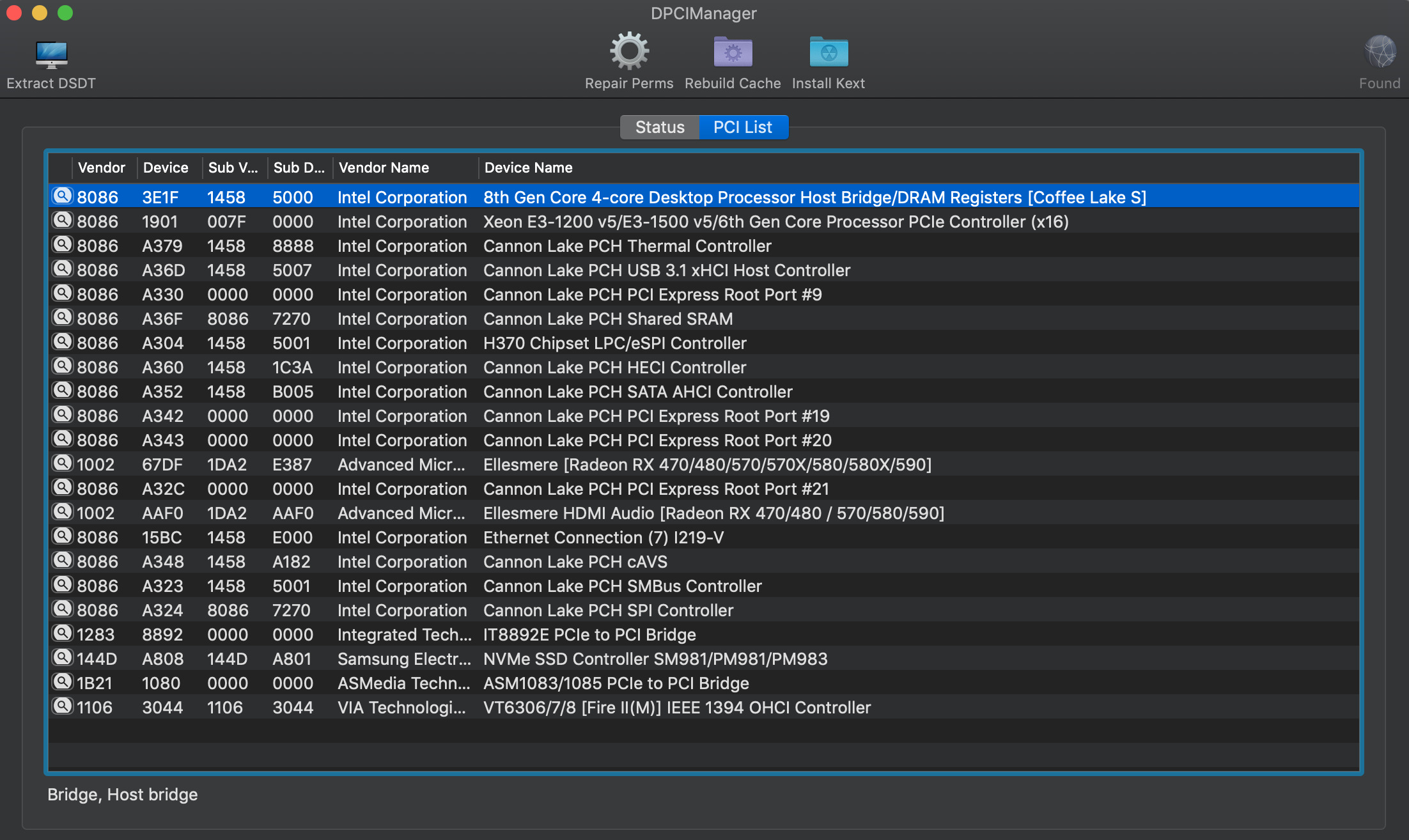Click the lookup icon for Root Port #19 row
The image size is (1409, 840).
62,414
